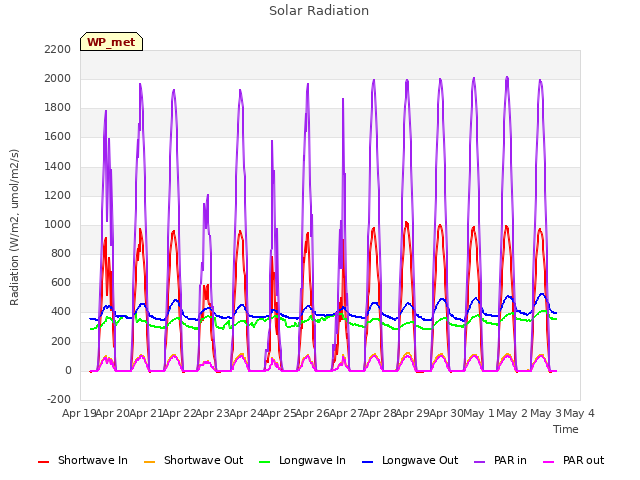640x480 pixels.
Task: Click the green Longwave In legend swatch
Action: tap(264, 462)
